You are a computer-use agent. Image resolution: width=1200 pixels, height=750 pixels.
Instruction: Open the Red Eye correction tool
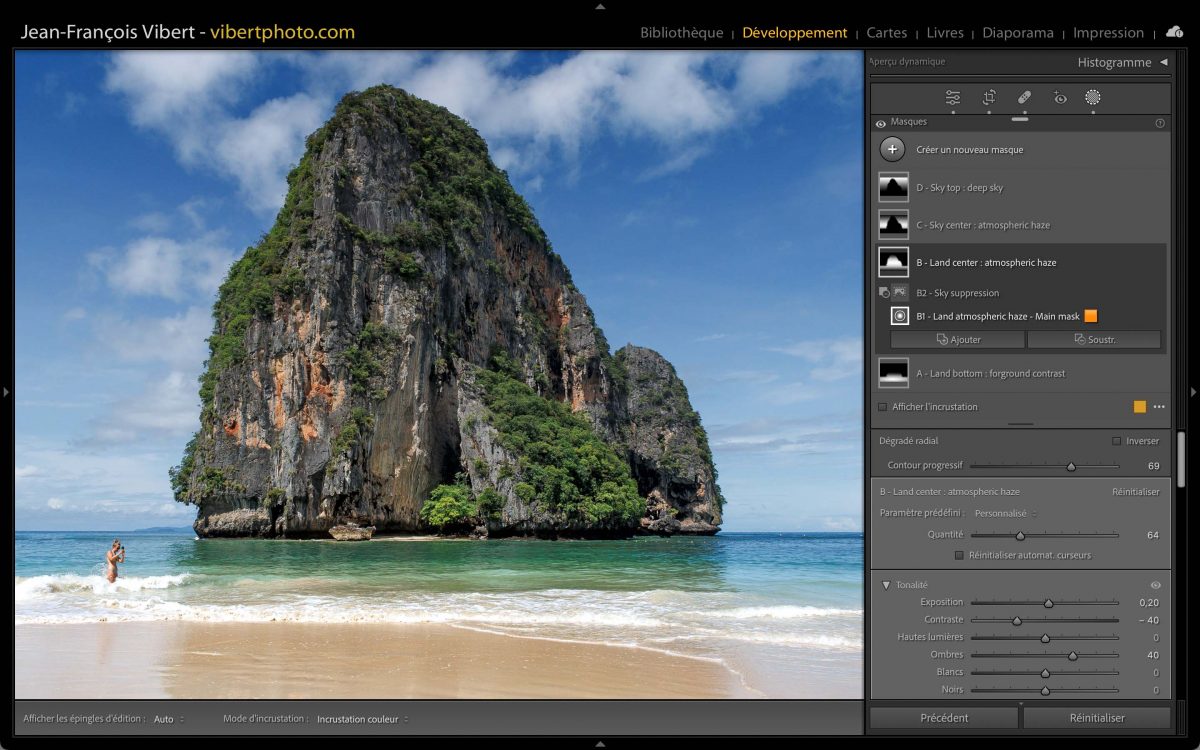(x=1060, y=98)
